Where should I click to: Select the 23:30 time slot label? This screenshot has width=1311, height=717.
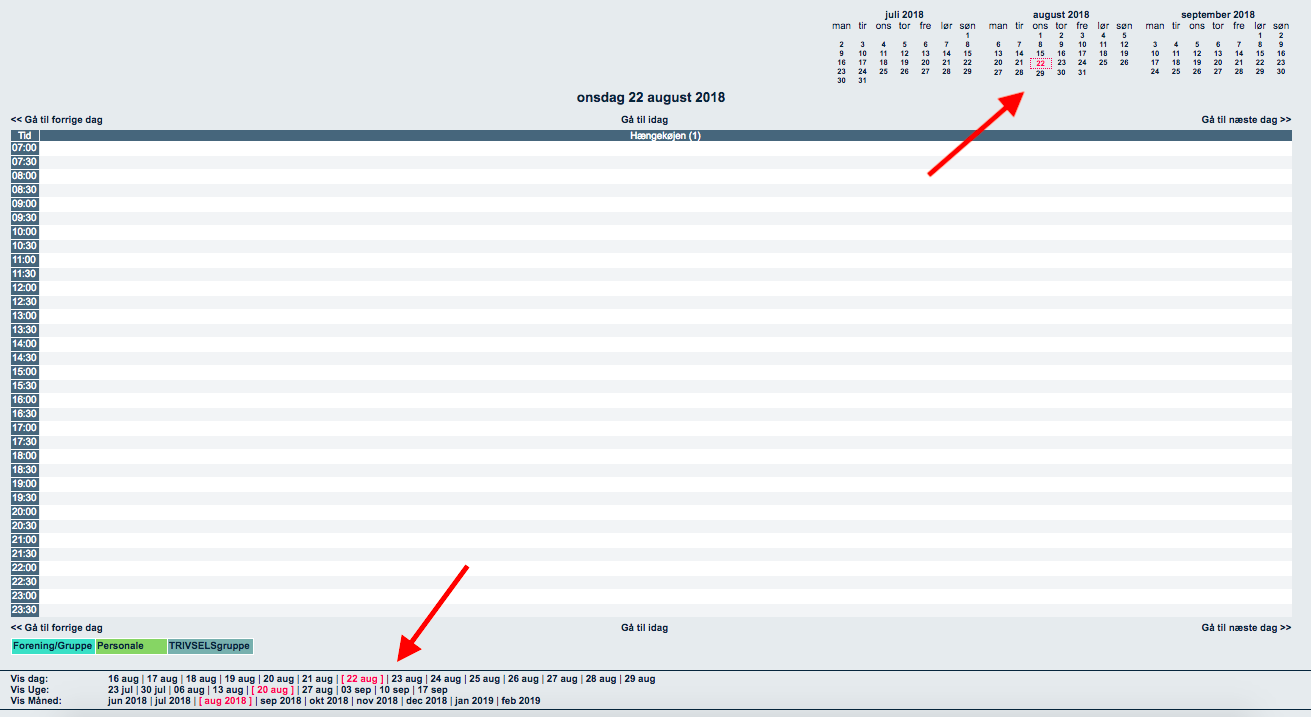pos(24,610)
